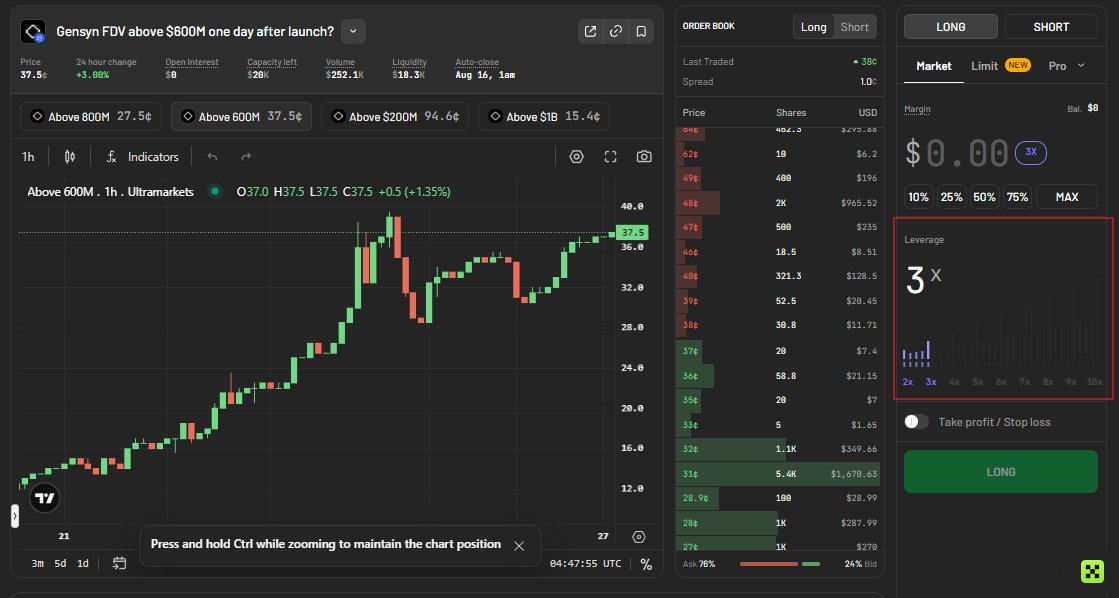Copy market link icon
Screen dimensions: 1119x598
tap(616, 31)
